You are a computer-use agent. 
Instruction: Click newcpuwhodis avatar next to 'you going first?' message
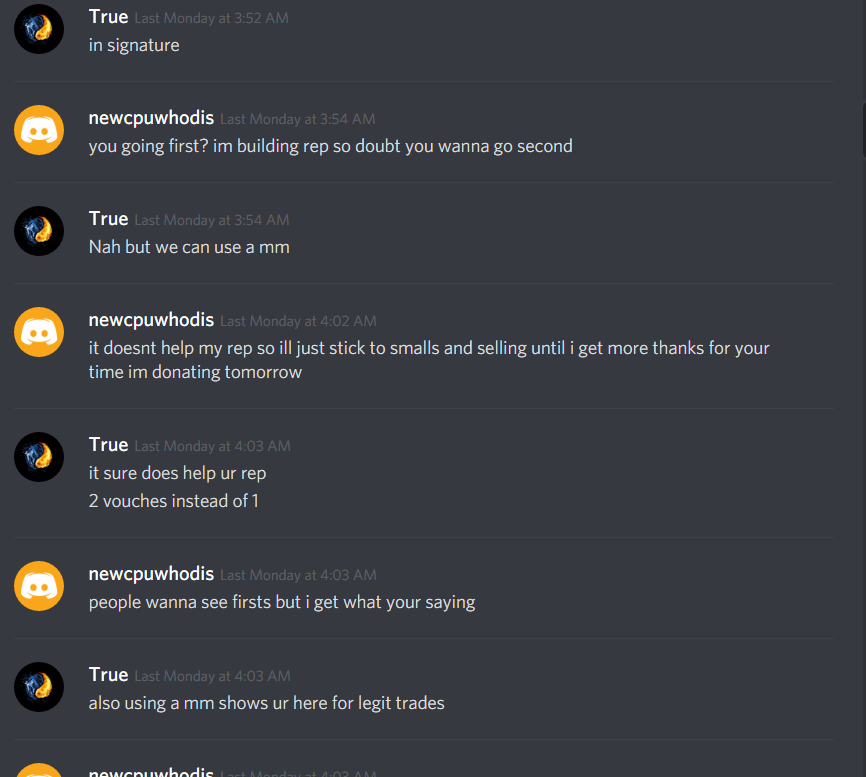pos(39,130)
